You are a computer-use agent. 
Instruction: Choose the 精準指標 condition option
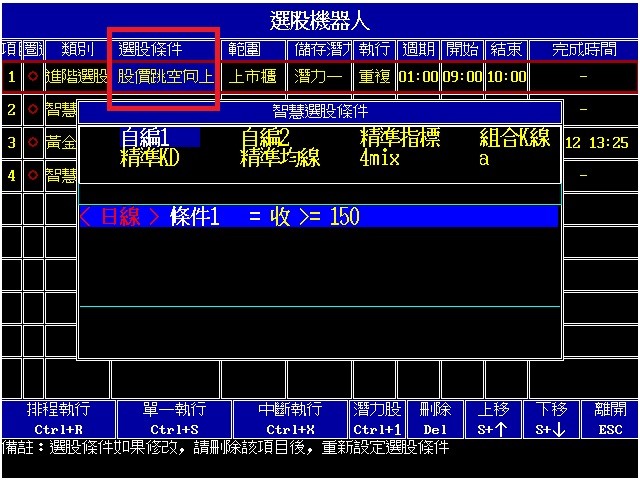[400, 138]
